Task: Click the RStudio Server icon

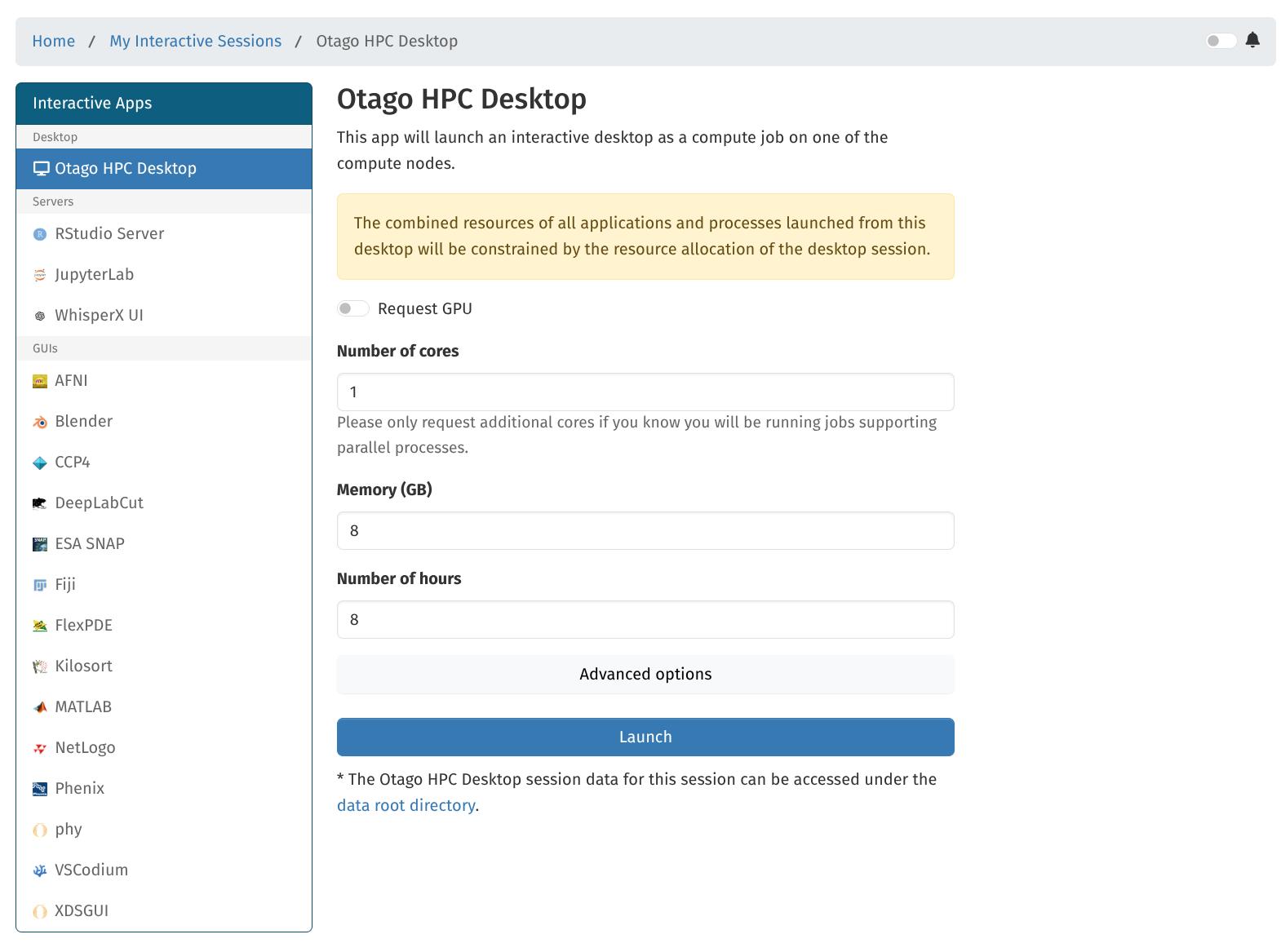Action: tap(40, 234)
